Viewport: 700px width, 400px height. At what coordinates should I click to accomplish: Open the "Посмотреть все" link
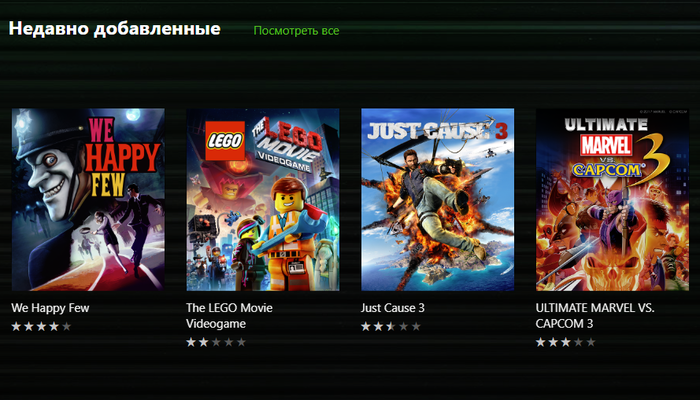(x=296, y=31)
